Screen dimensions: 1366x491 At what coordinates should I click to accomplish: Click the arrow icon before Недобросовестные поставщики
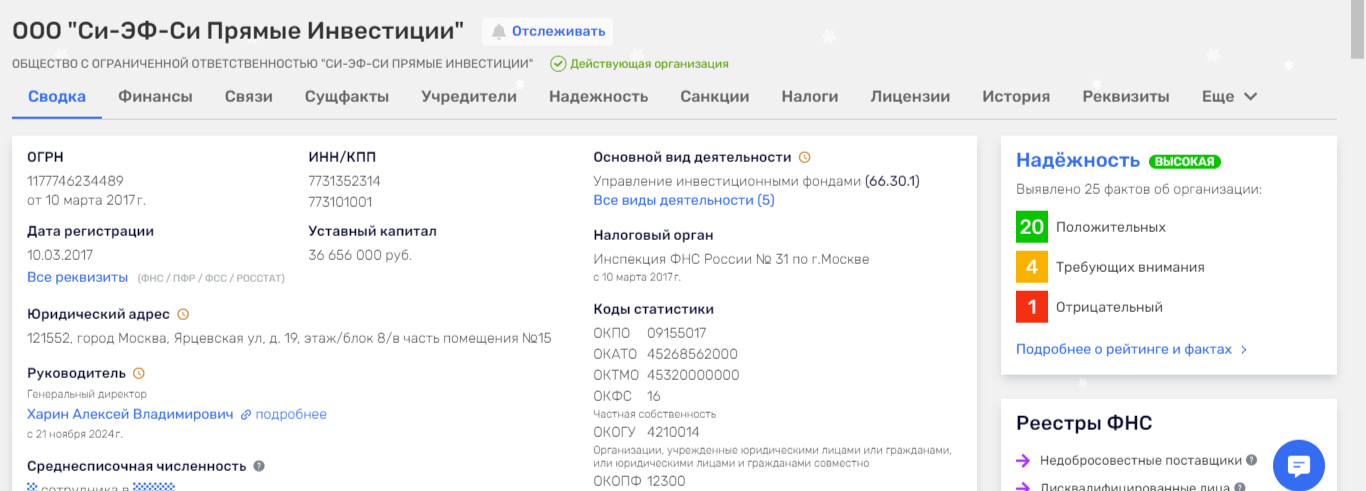pos(1023,461)
